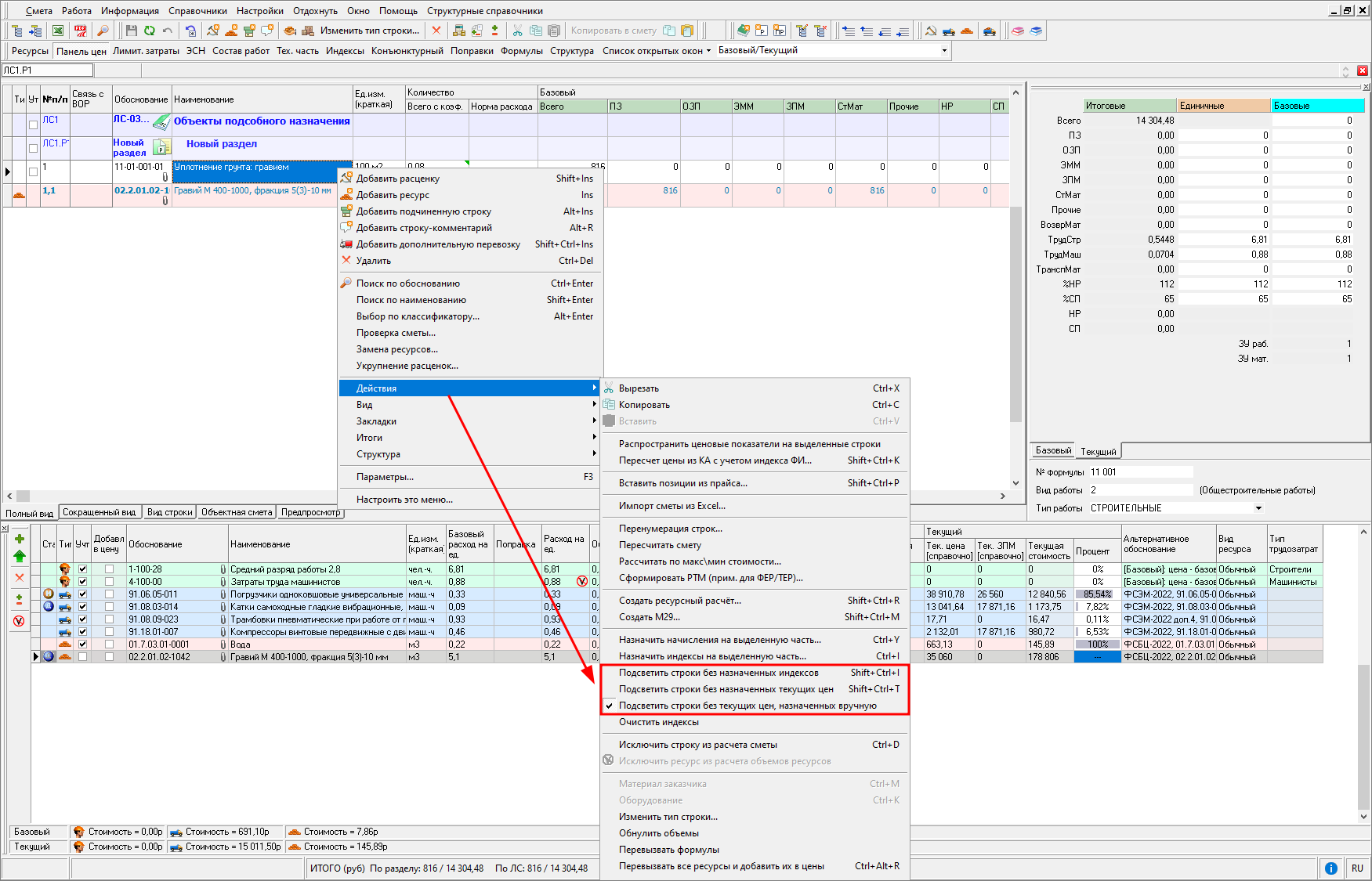Open the Базовый/Текущий dropdown
This screenshot has height=881, width=1372.
pos(943,51)
